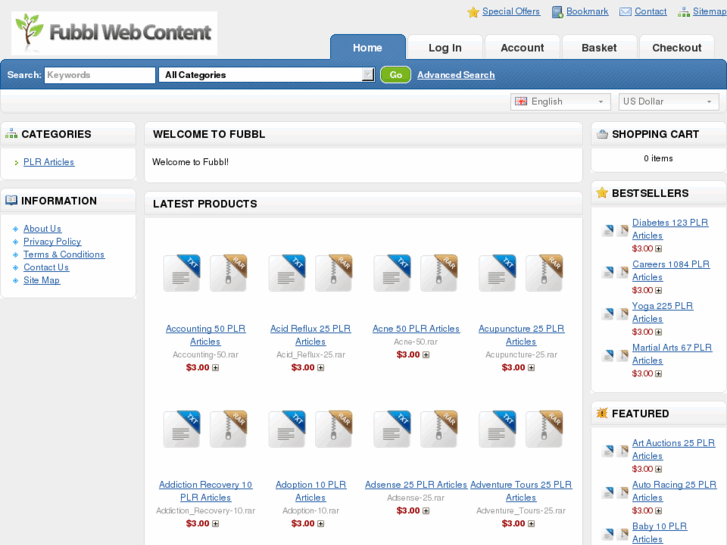Click the green Go search button
This screenshot has height=545, width=727.
395,75
